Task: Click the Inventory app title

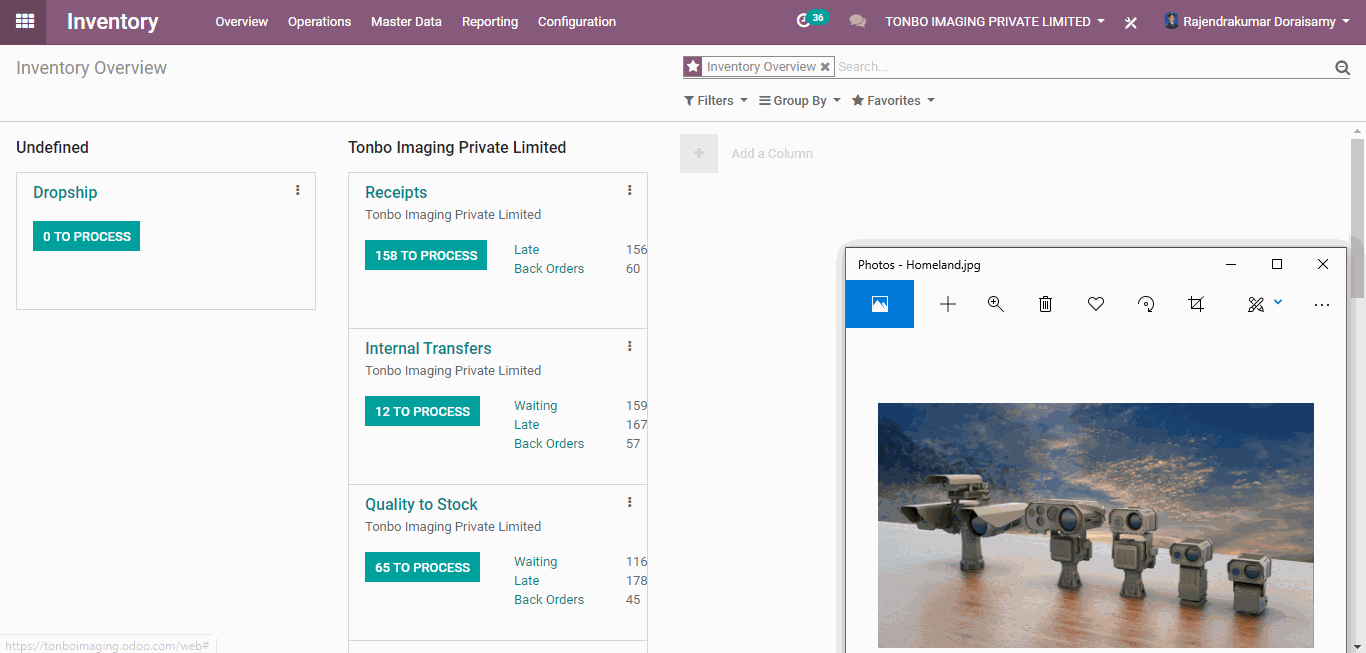Action: (113, 21)
